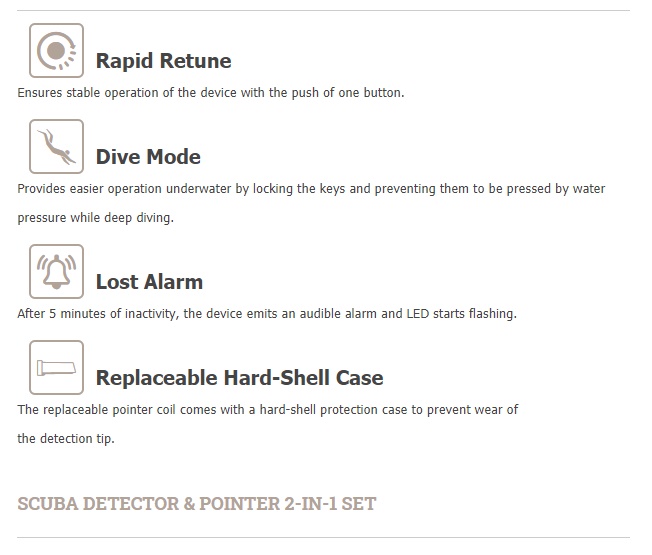Select the Rapid Retune heading
652x555 pixels.
tap(163, 61)
